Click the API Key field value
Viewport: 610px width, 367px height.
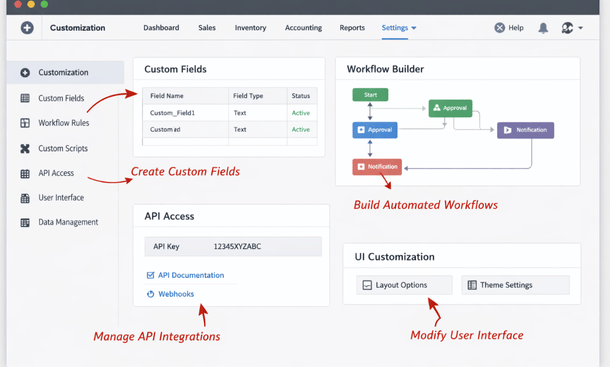click(x=237, y=246)
